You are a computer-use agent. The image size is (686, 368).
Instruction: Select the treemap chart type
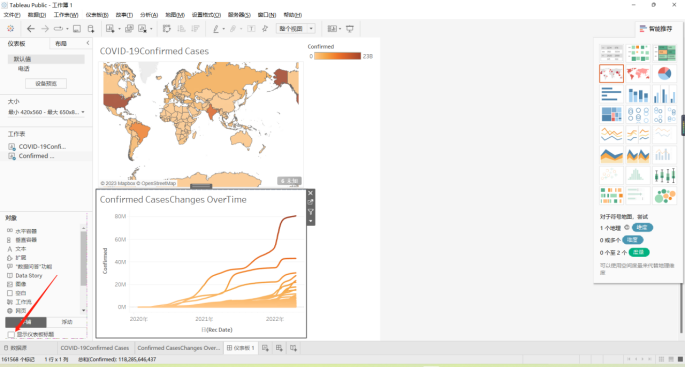click(x=611, y=114)
